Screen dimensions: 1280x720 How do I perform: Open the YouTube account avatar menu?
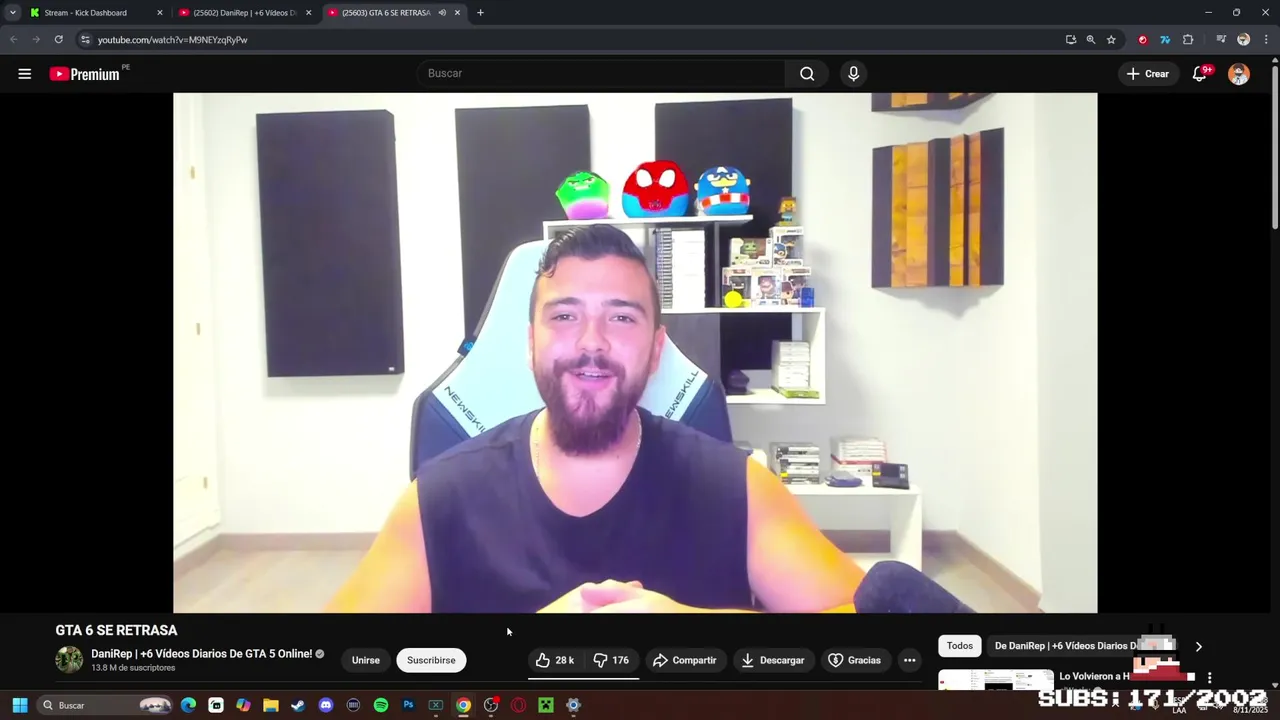[x=1239, y=74]
